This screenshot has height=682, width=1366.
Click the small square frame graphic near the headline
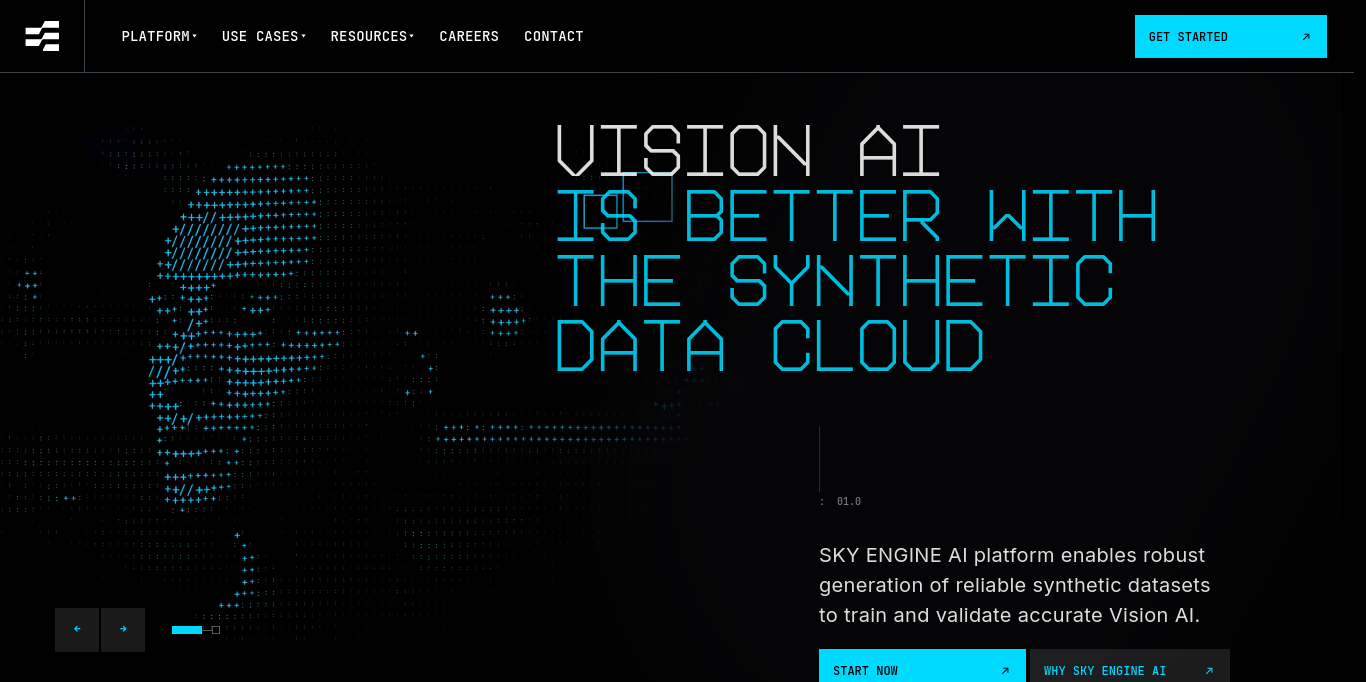pyautogui.click(x=647, y=197)
